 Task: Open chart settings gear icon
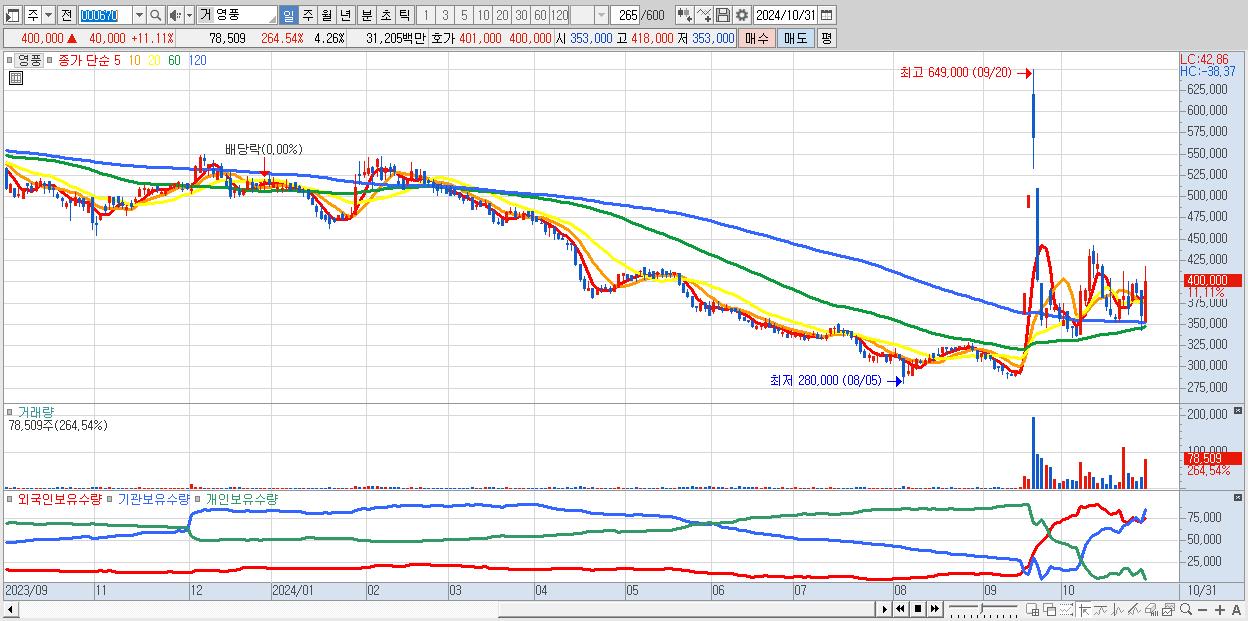[741, 15]
